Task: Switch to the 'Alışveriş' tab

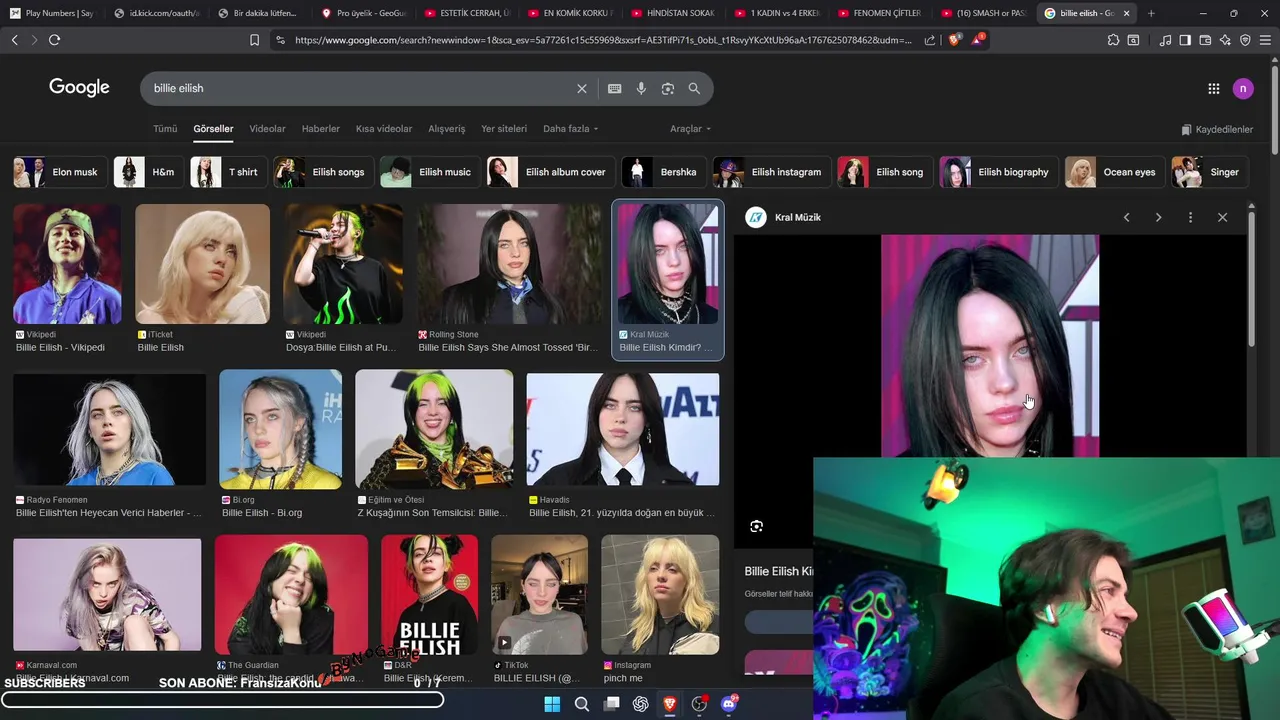Action: pos(447,129)
